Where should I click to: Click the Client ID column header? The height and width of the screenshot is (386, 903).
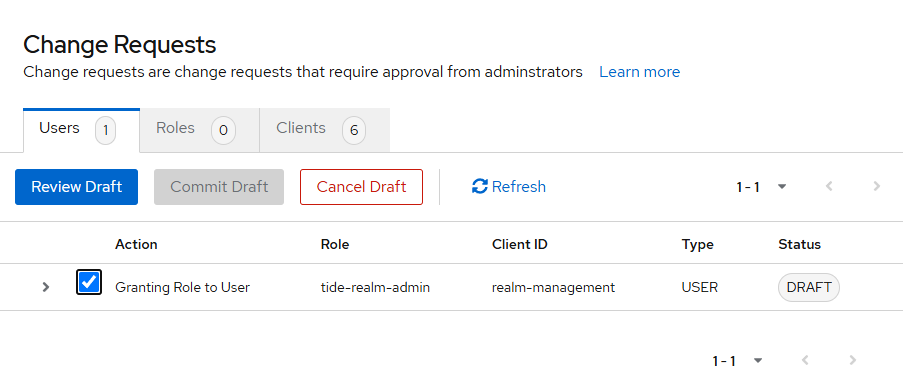519,244
